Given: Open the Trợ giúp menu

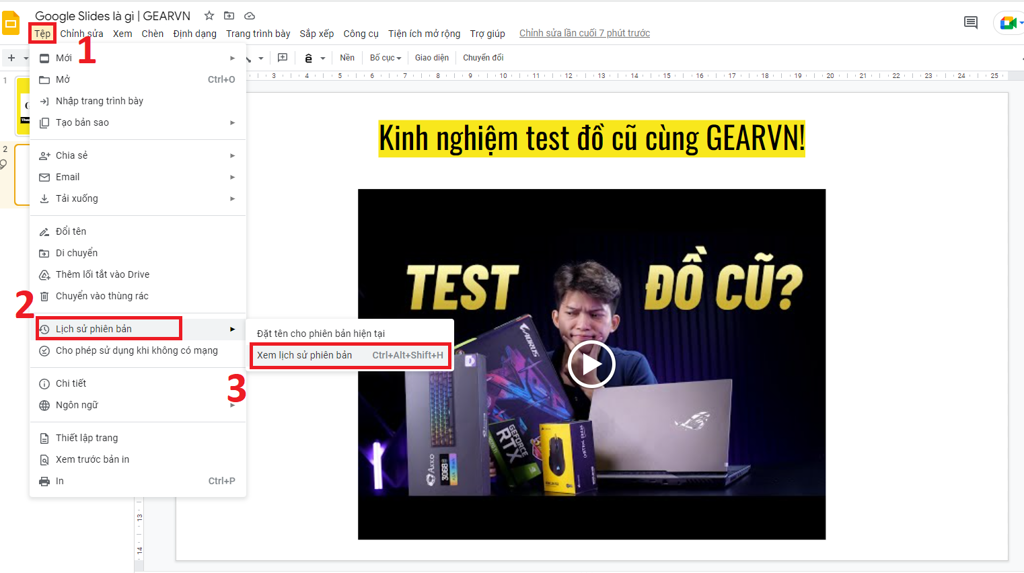Looking at the screenshot, I should coord(487,33).
